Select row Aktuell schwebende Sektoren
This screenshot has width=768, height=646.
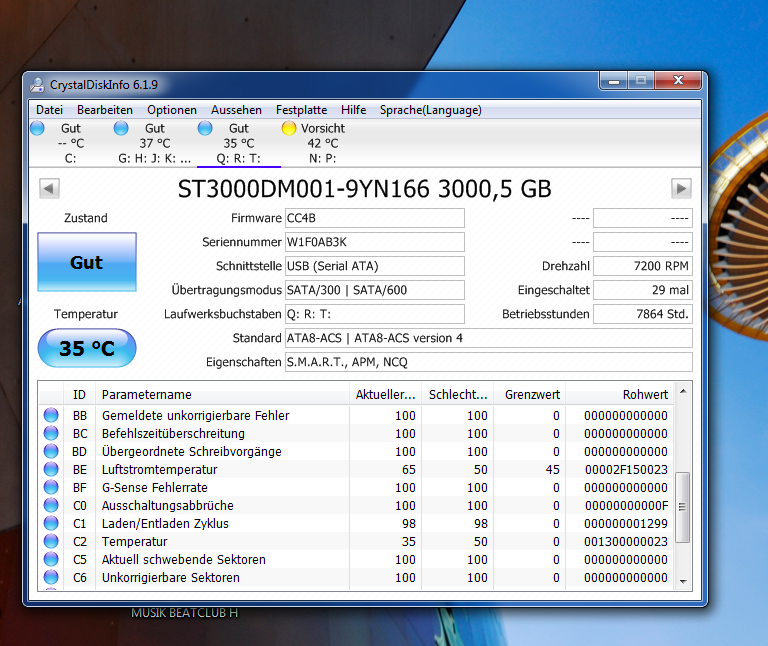tap(356, 559)
